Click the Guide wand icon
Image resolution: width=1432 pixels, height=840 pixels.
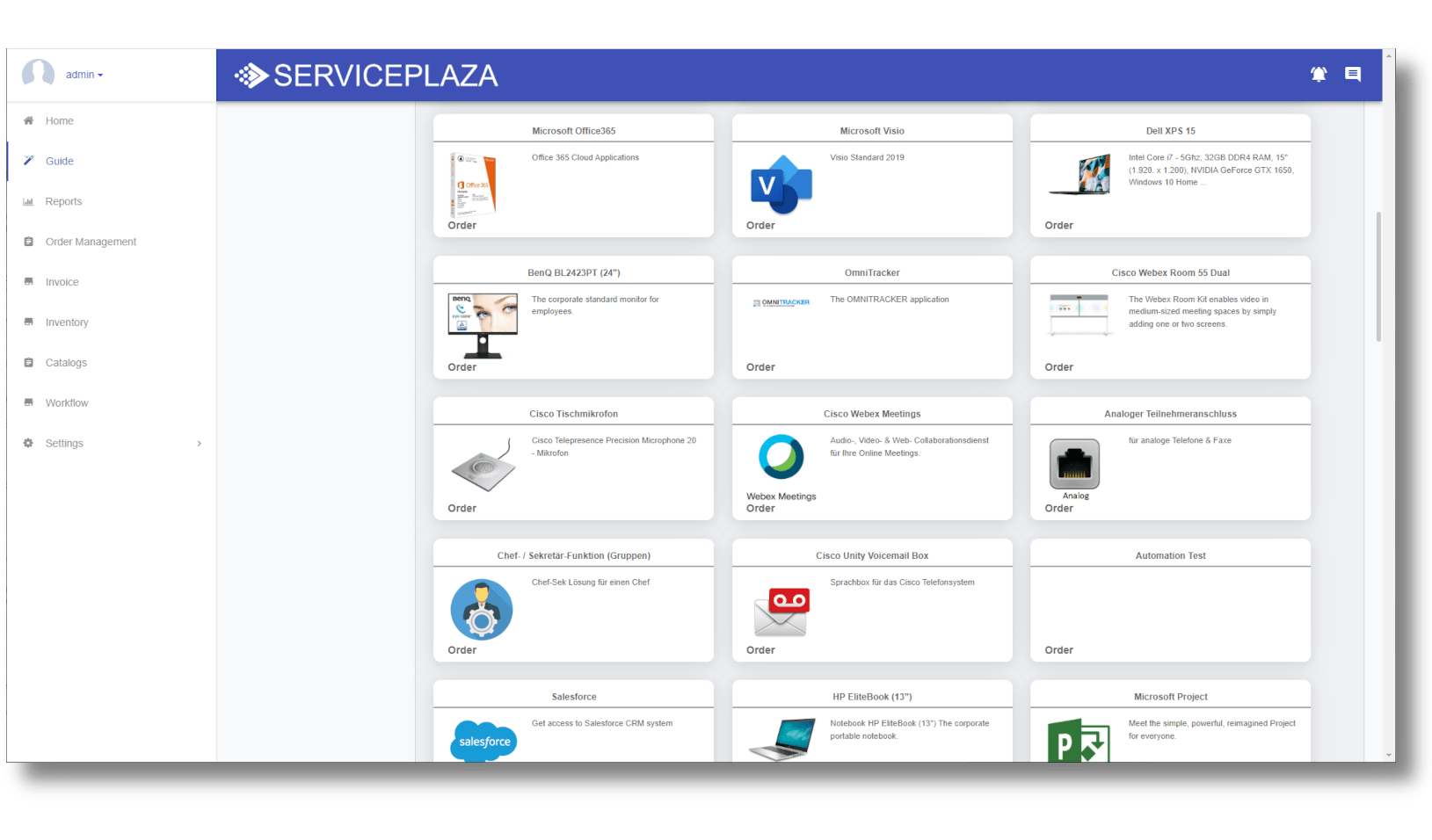tap(28, 161)
